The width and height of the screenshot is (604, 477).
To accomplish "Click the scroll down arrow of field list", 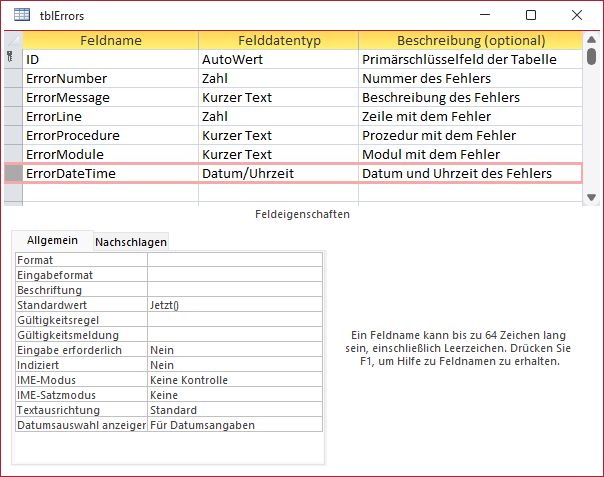I will (x=591, y=198).
